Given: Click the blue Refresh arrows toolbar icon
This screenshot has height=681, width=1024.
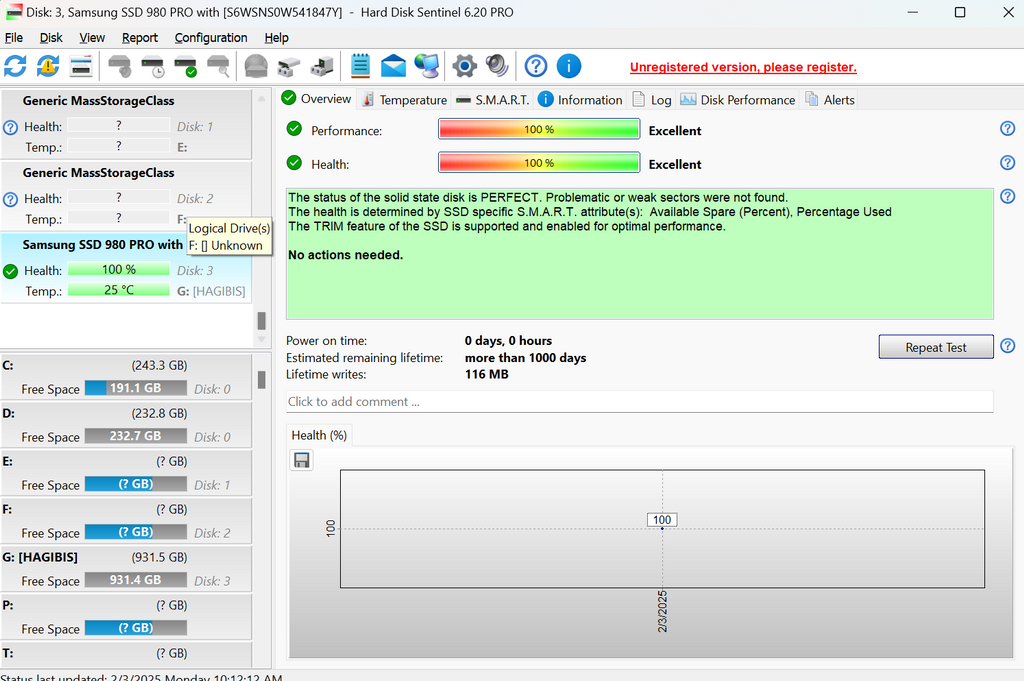Looking at the screenshot, I should (x=16, y=66).
